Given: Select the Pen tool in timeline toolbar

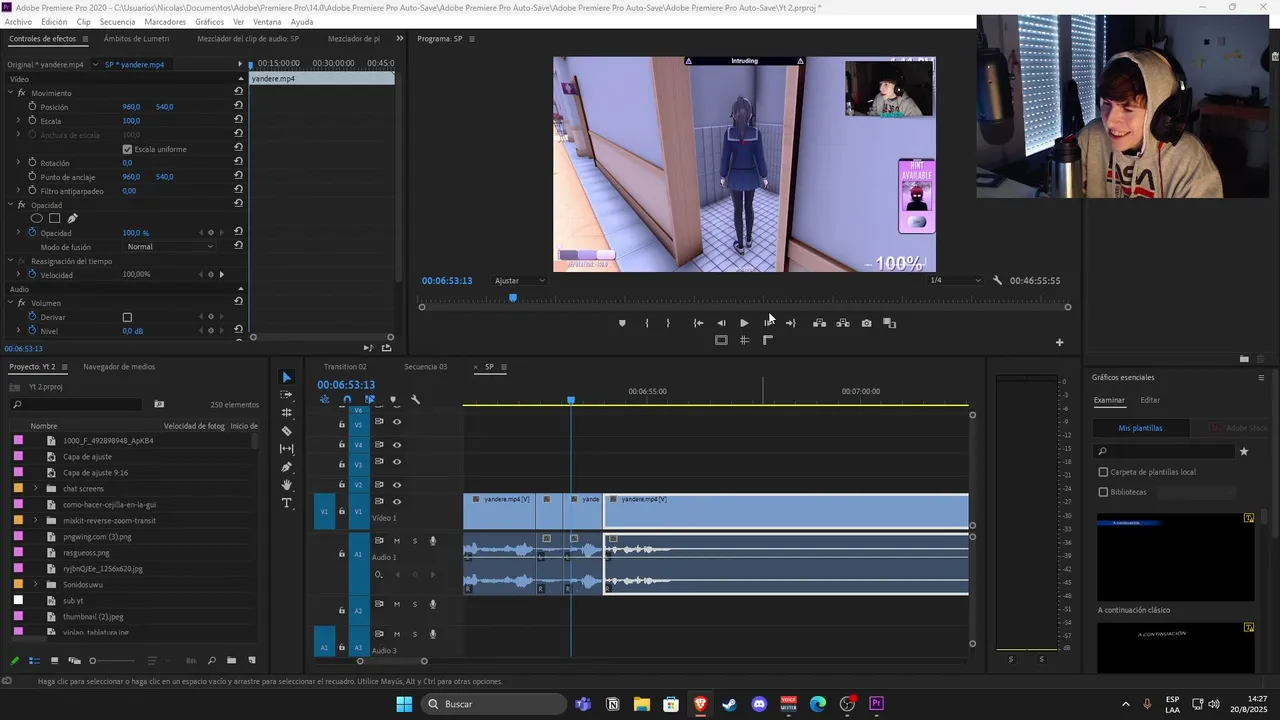Looking at the screenshot, I should coord(287,467).
